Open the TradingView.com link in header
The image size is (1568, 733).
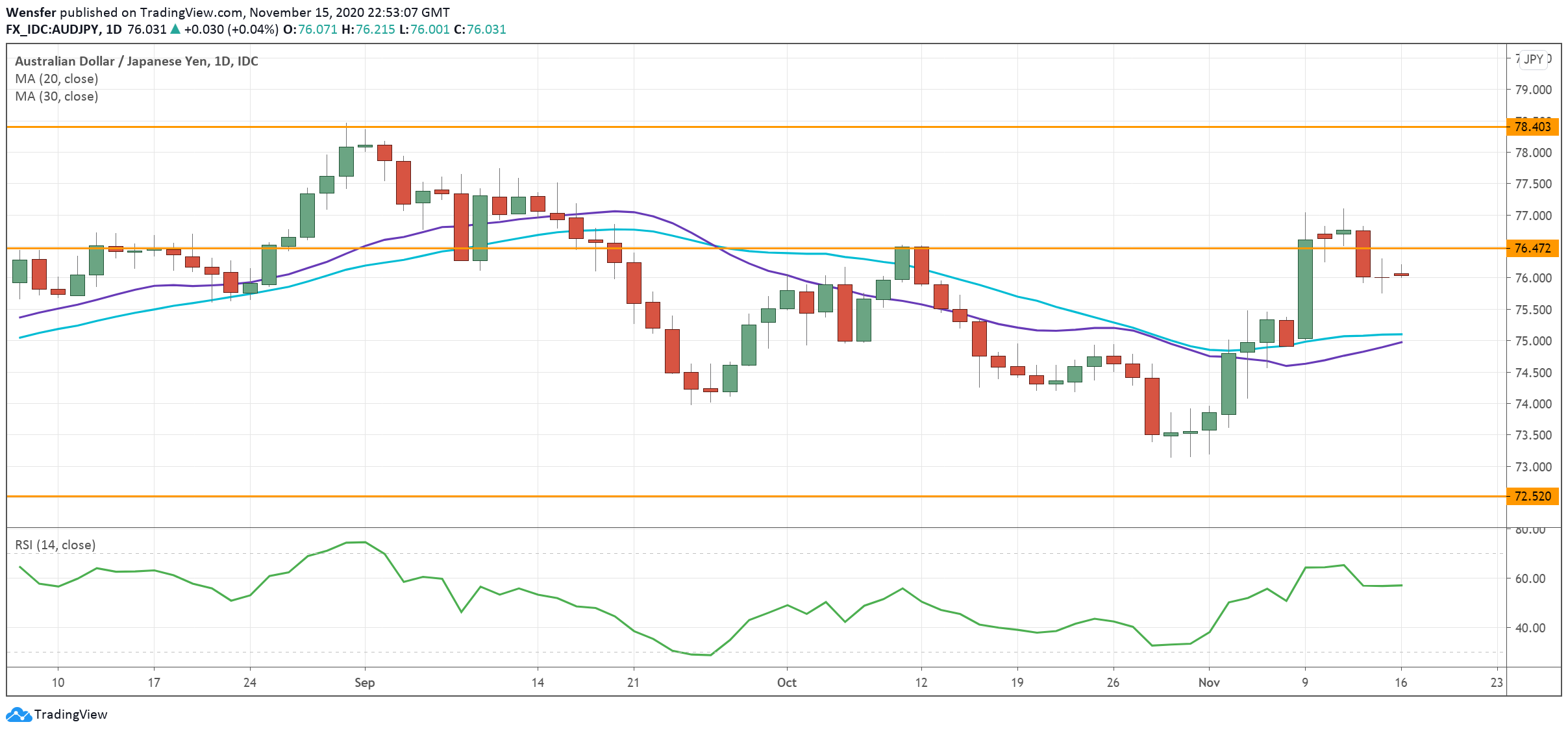[191, 12]
